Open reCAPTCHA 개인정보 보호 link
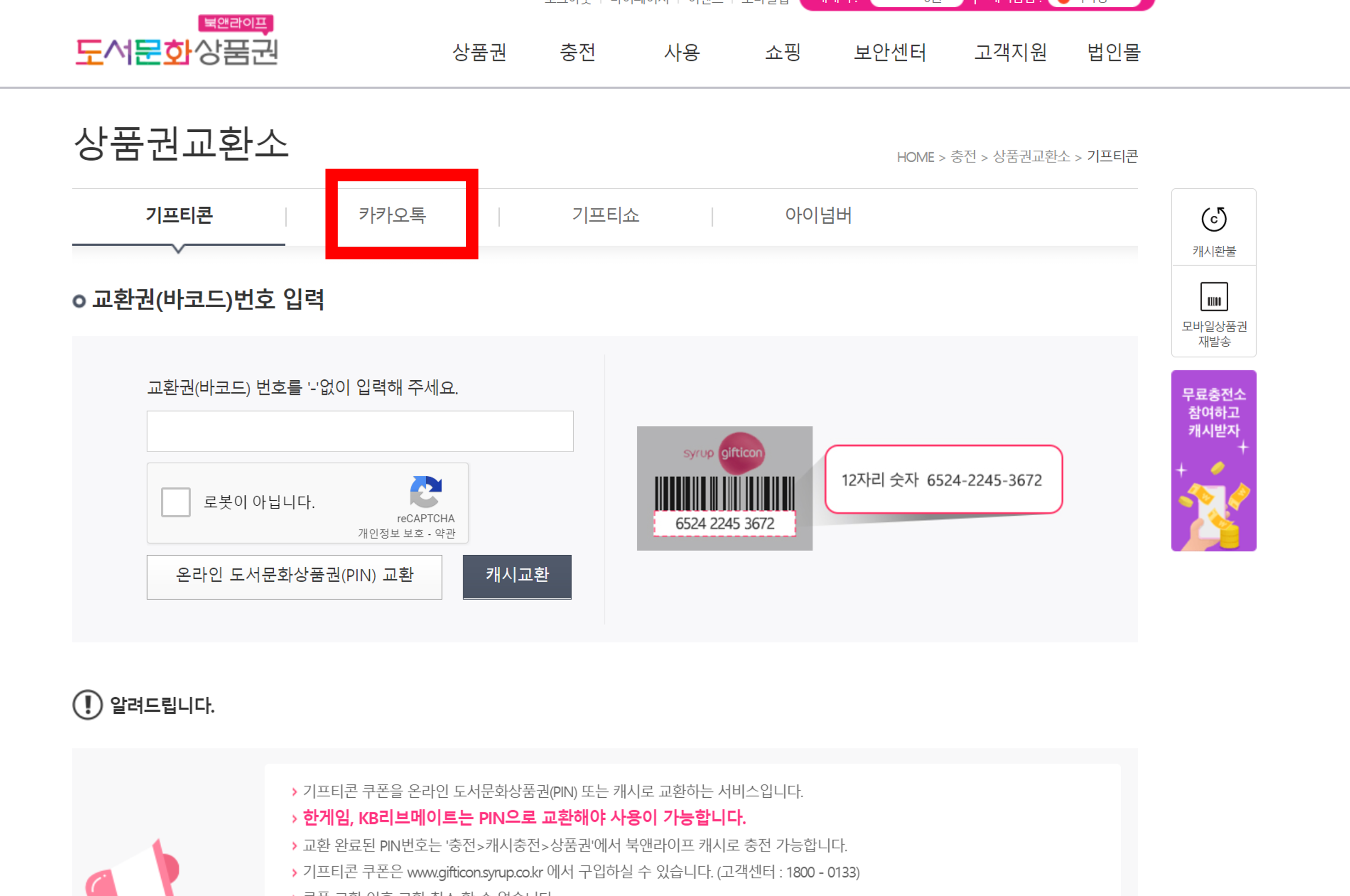 coord(390,534)
